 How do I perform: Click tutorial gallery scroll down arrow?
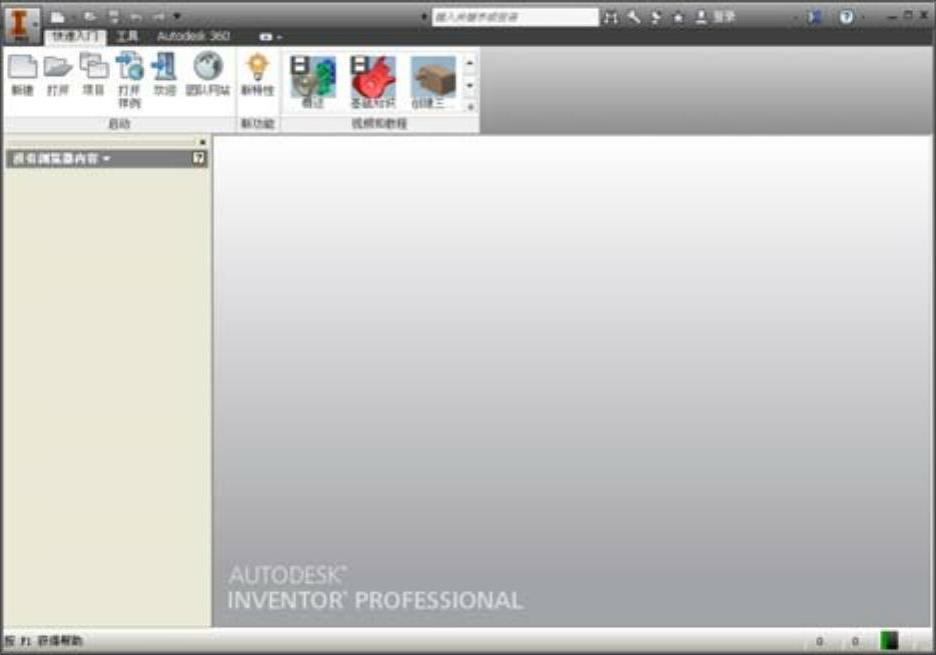[470, 85]
